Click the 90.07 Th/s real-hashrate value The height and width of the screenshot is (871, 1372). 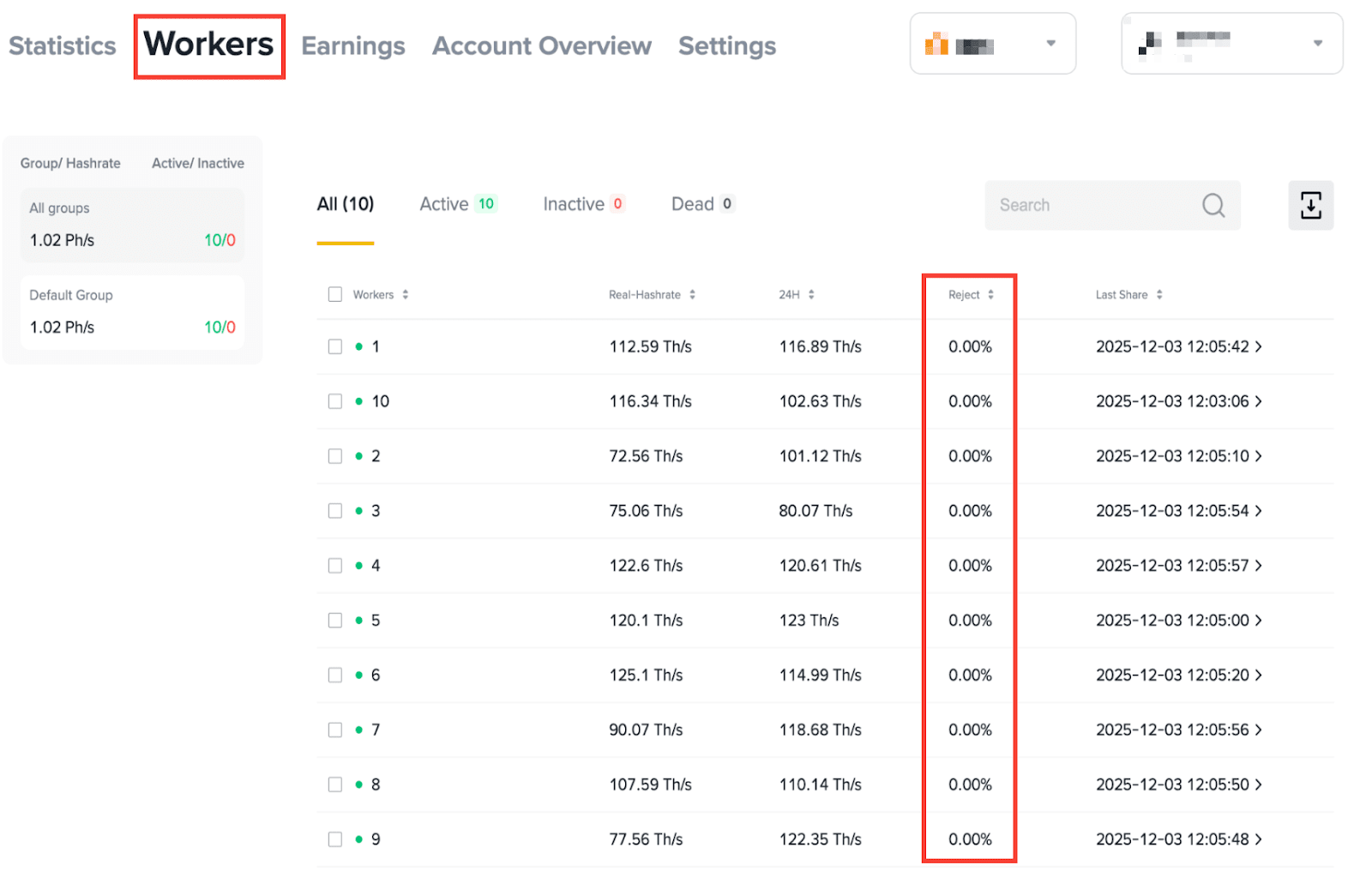647,730
